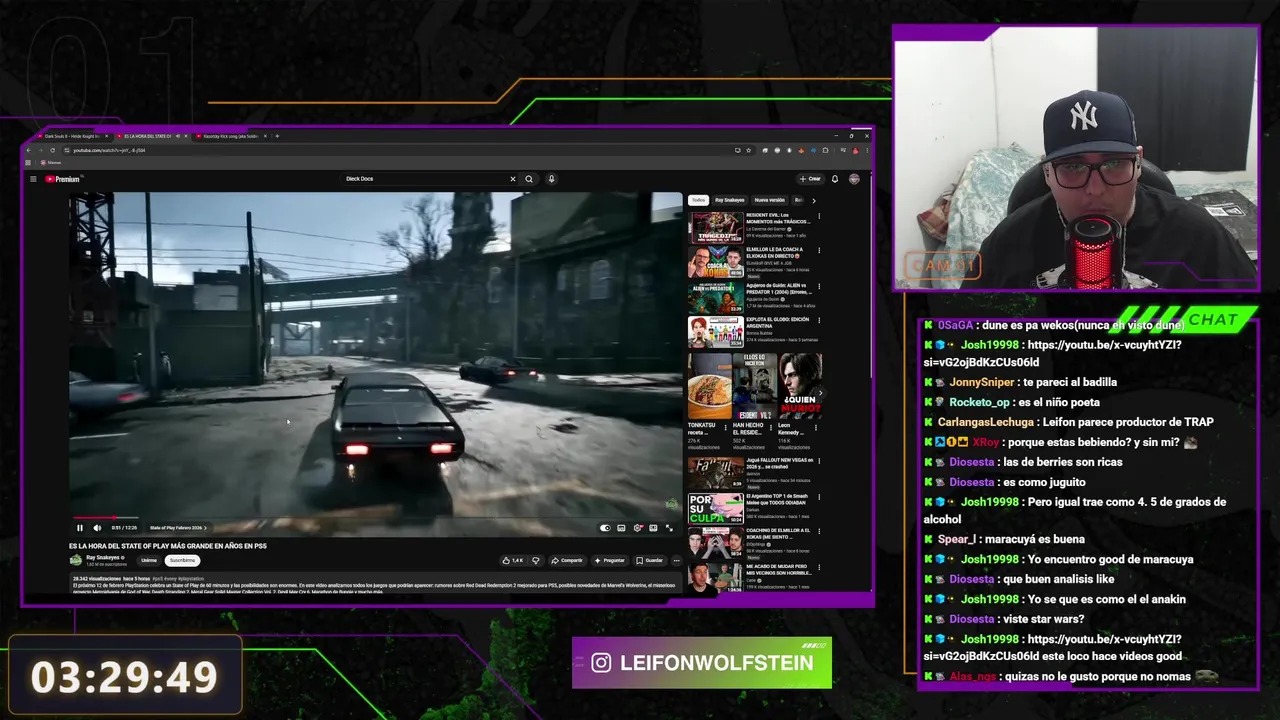The height and width of the screenshot is (720, 1280).
Task: Open options for the EXPLOTA EL GLOBO video
Action: pos(819,321)
